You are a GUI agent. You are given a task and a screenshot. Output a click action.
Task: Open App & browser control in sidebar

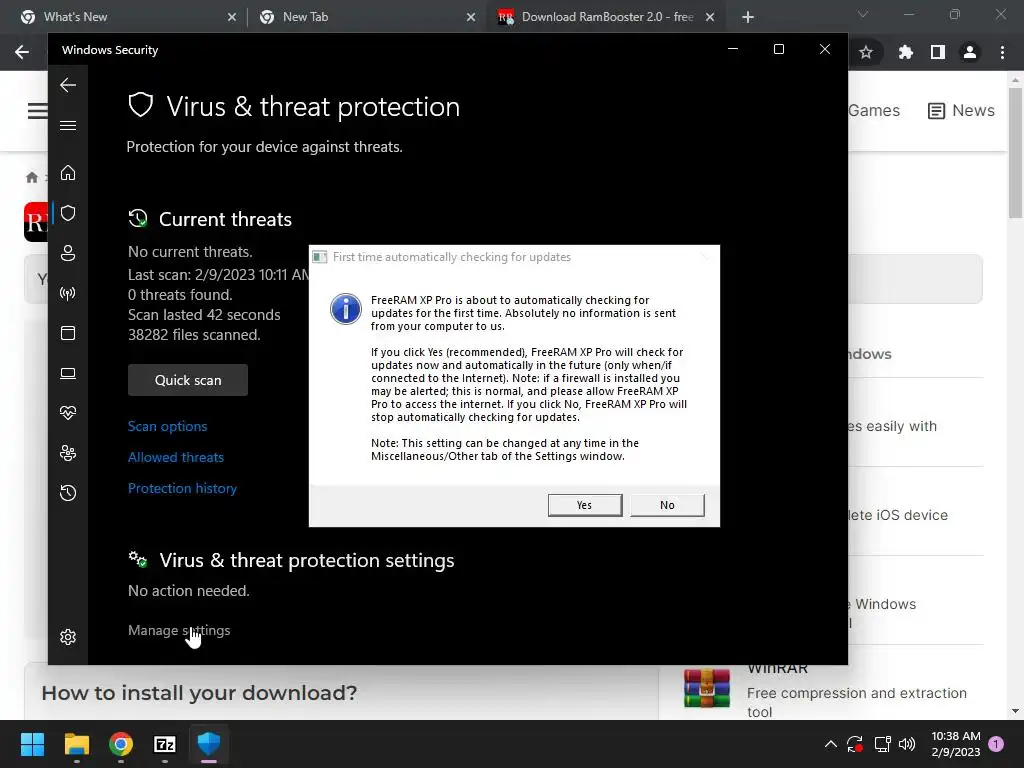click(x=68, y=333)
